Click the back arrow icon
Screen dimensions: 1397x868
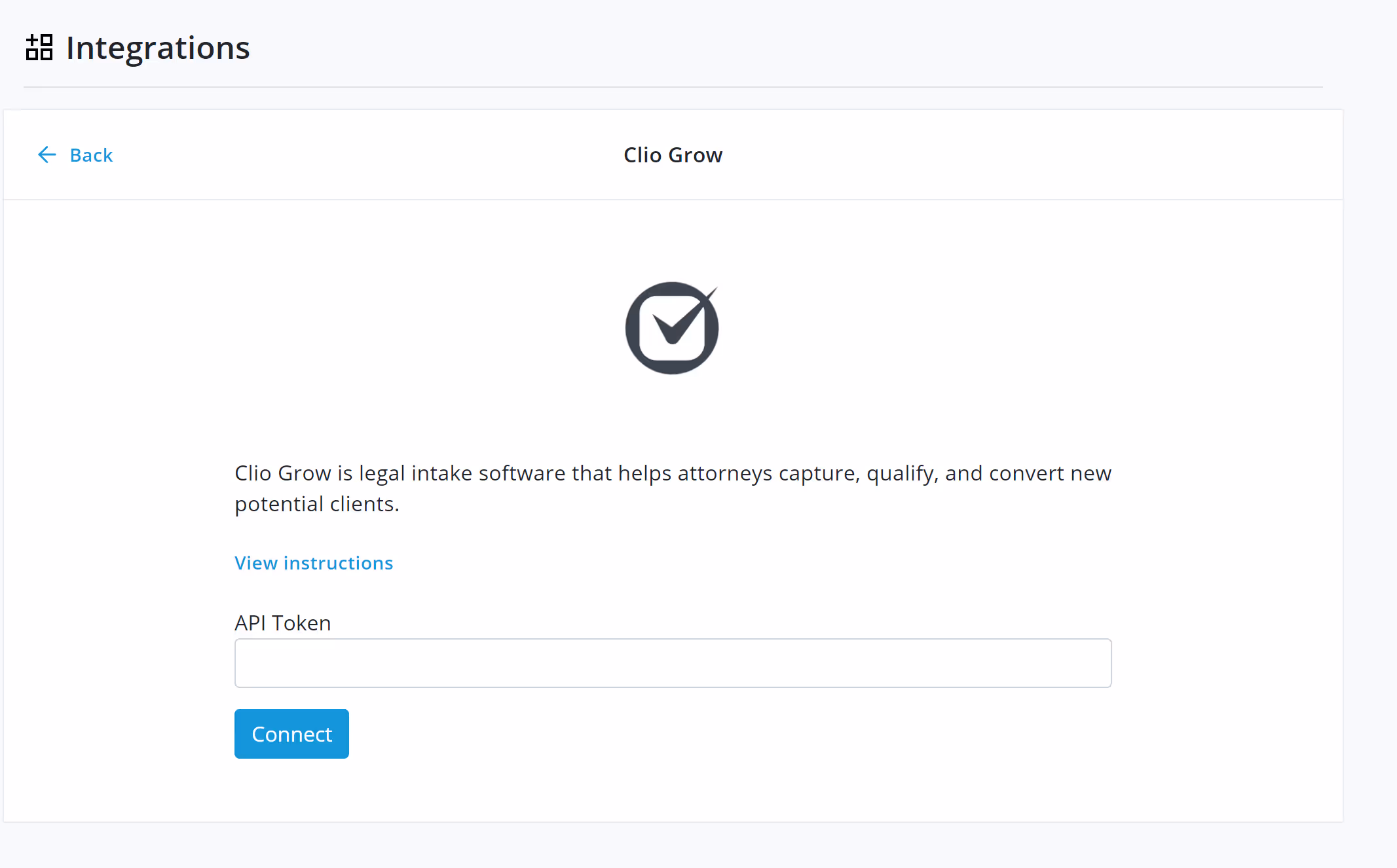(x=47, y=154)
